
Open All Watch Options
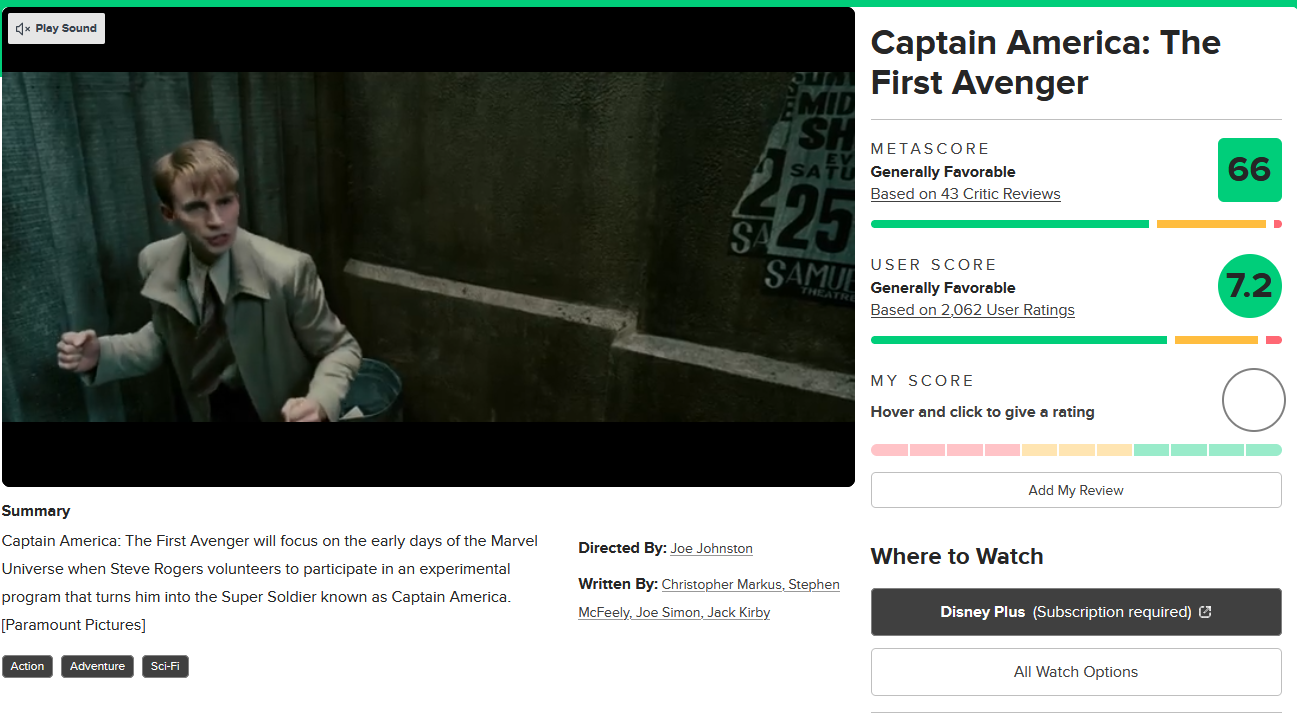click(x=1076, y=672)
